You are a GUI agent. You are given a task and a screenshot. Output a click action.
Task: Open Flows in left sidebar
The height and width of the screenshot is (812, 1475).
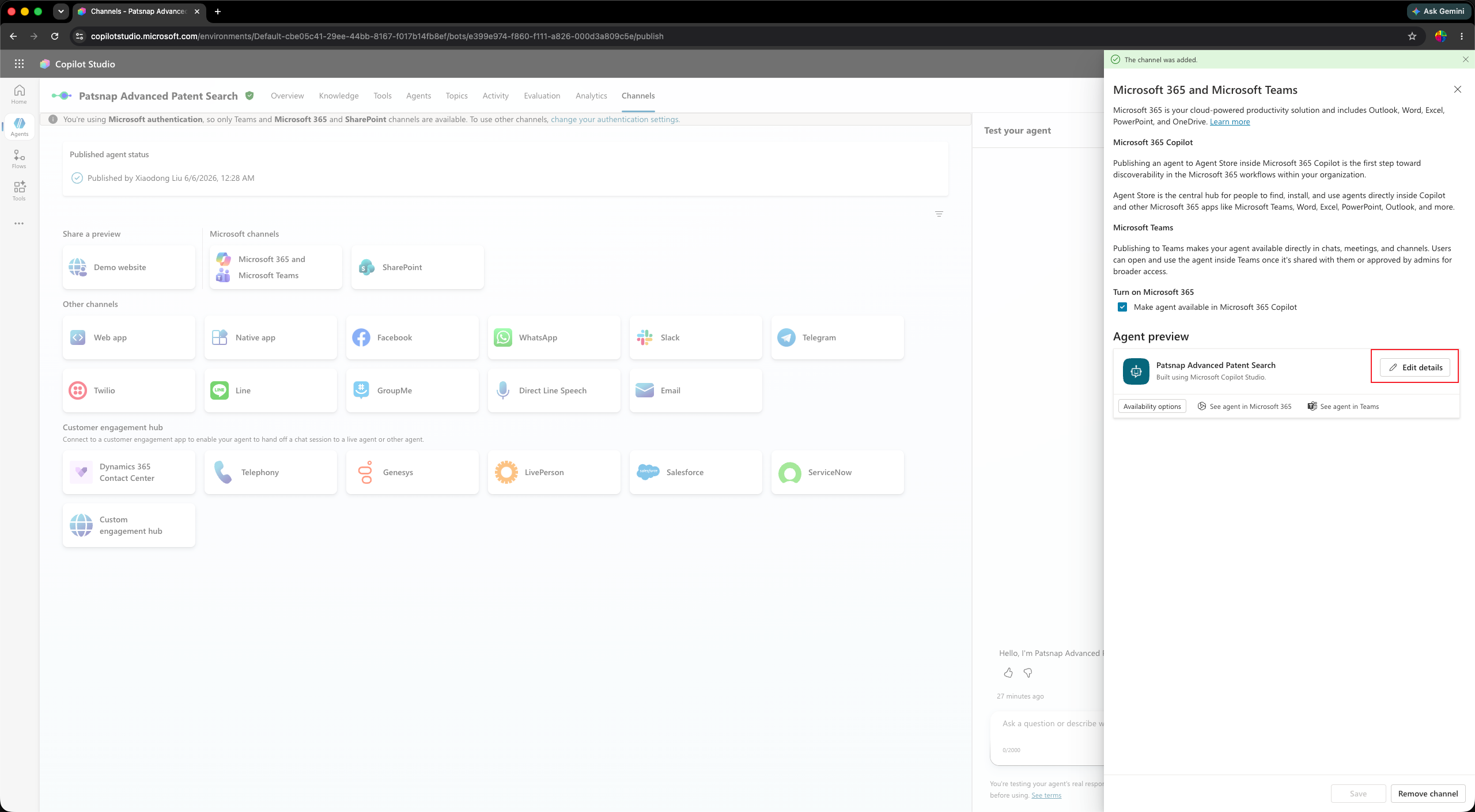[x=19, y=159]
